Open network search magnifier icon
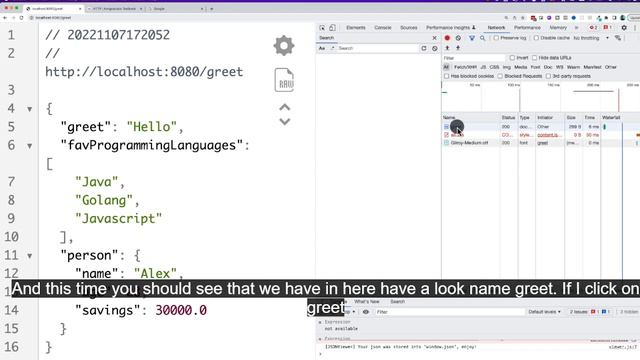Viewport: 640px width, 360px height. 482,38
